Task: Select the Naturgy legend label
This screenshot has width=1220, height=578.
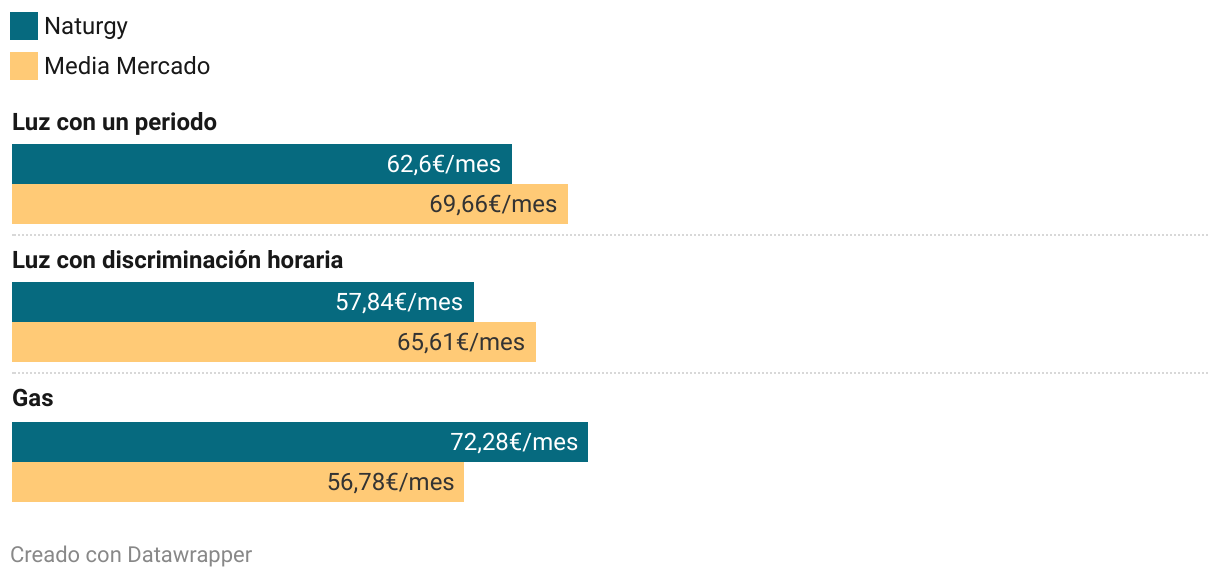Action: click(x=86, y=27)
